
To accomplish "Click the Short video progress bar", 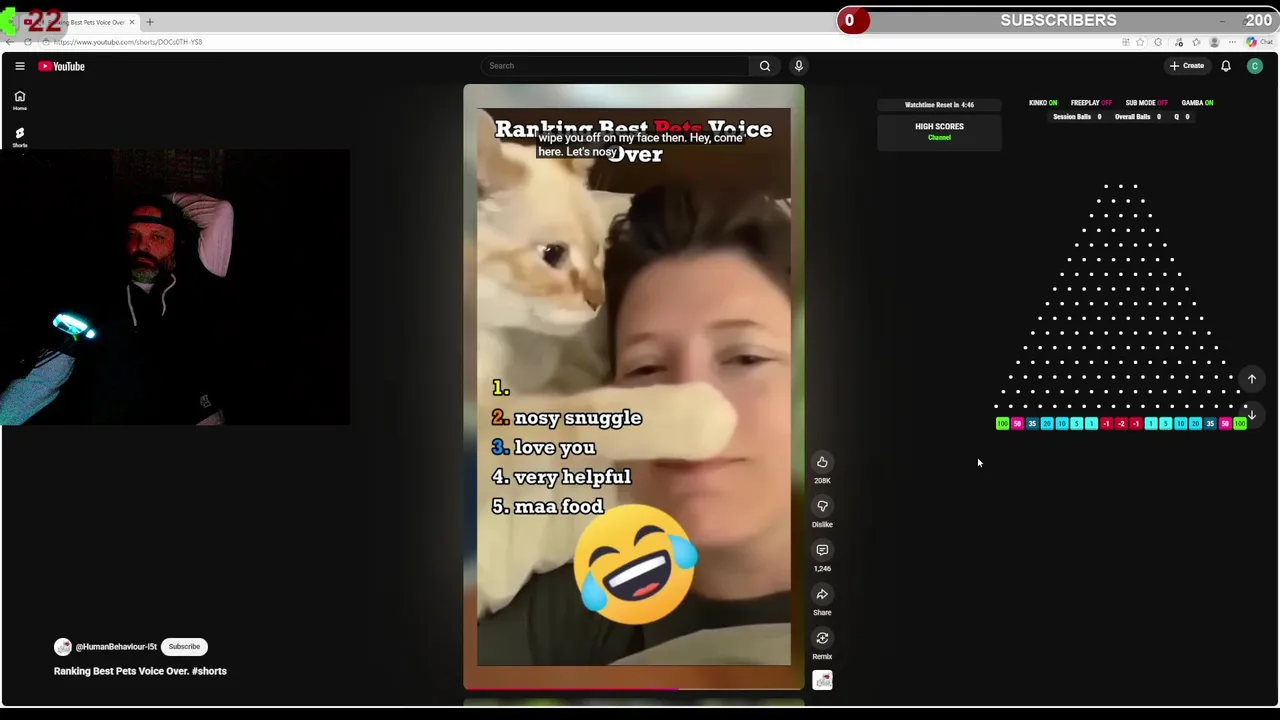I will (x=633, y=688).
